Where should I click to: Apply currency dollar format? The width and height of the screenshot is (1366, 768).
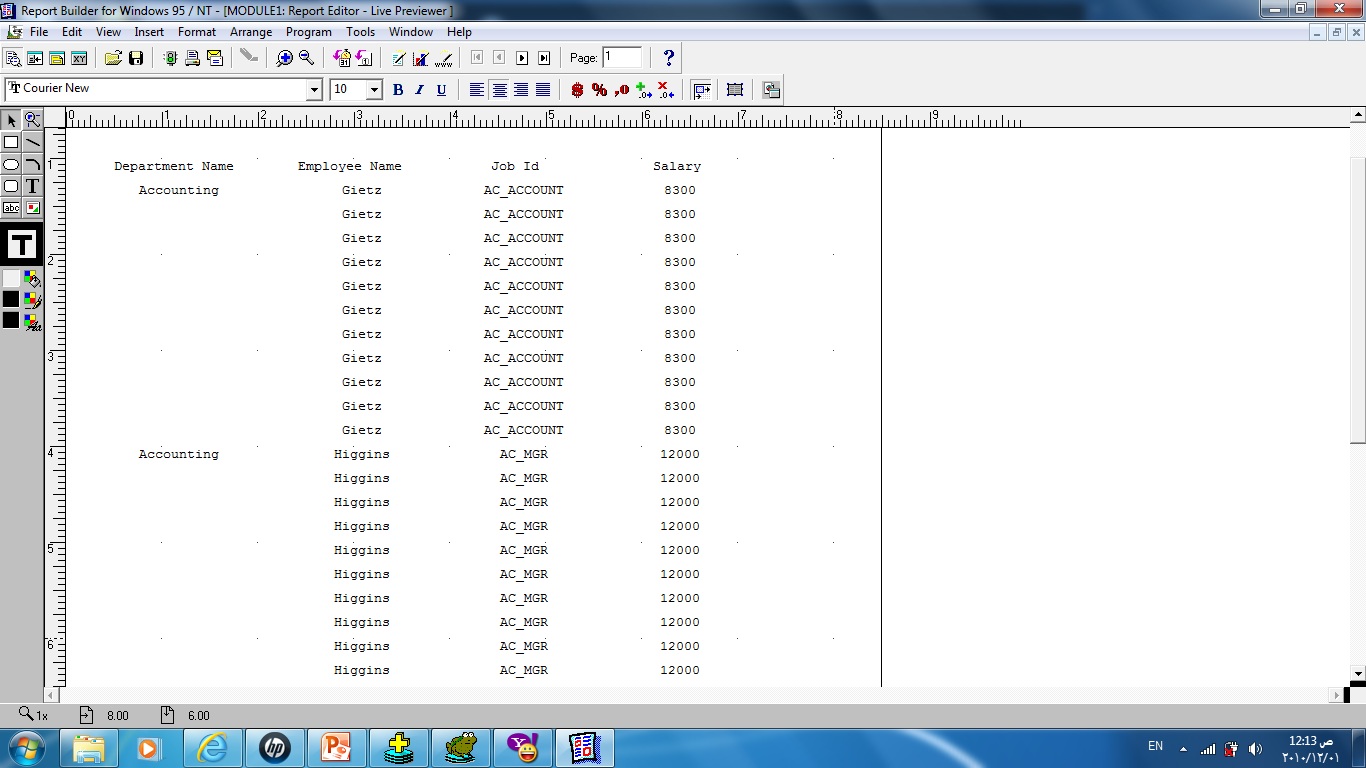coord(577,90)
